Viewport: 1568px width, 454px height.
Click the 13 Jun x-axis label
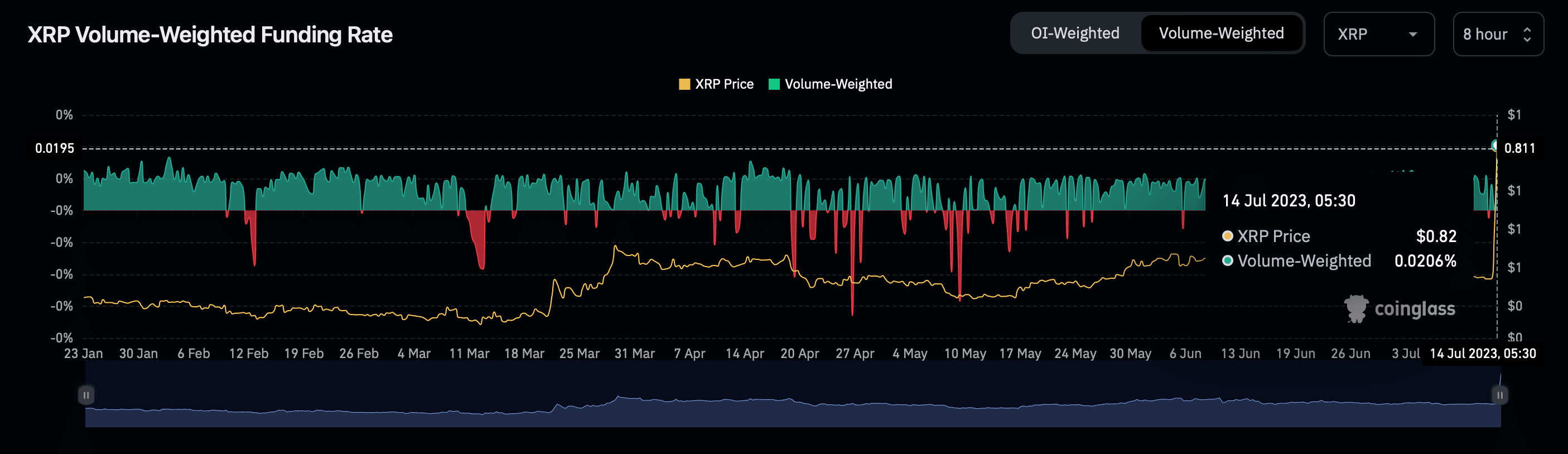[x=1241, y=354]
